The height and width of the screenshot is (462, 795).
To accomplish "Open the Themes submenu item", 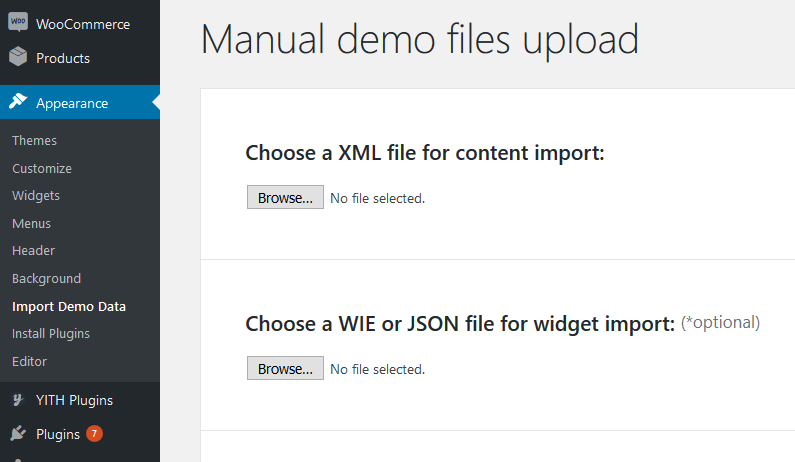I will click(34, 140).
